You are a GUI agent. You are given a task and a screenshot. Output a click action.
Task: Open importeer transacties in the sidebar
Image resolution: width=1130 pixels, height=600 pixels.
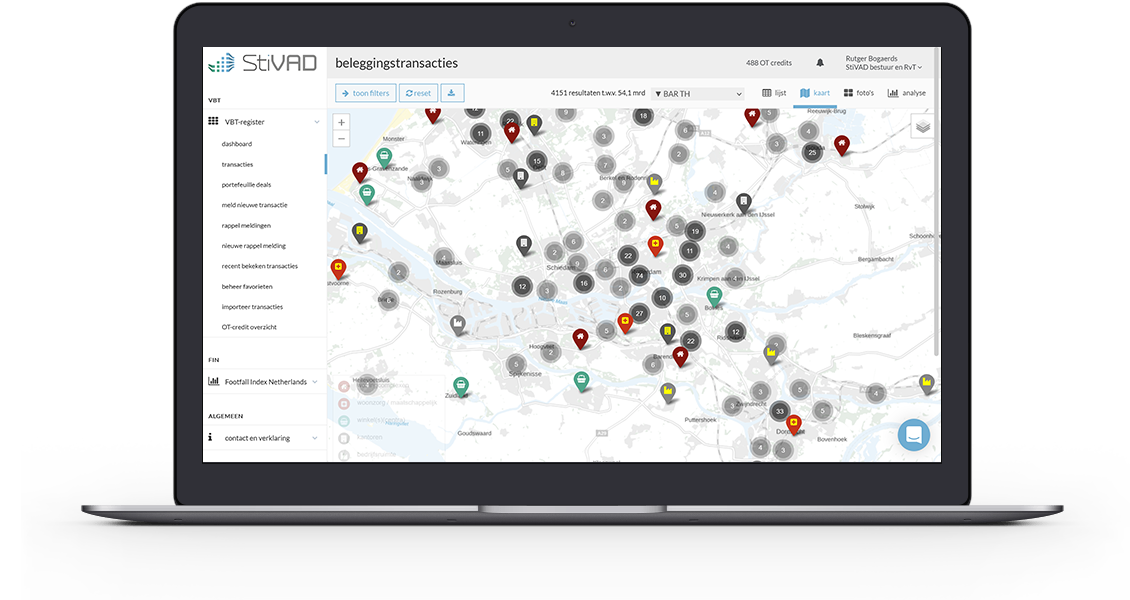252,307
